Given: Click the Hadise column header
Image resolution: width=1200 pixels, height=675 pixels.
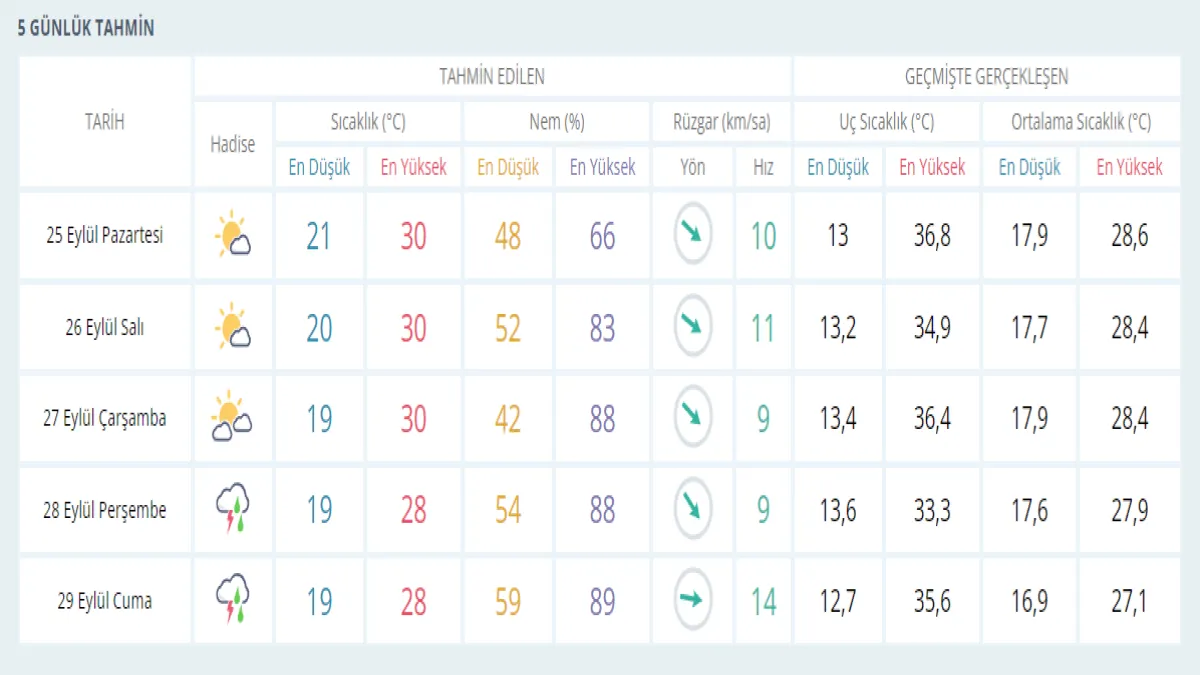Looking at the screenshot, I should point(232,144).
